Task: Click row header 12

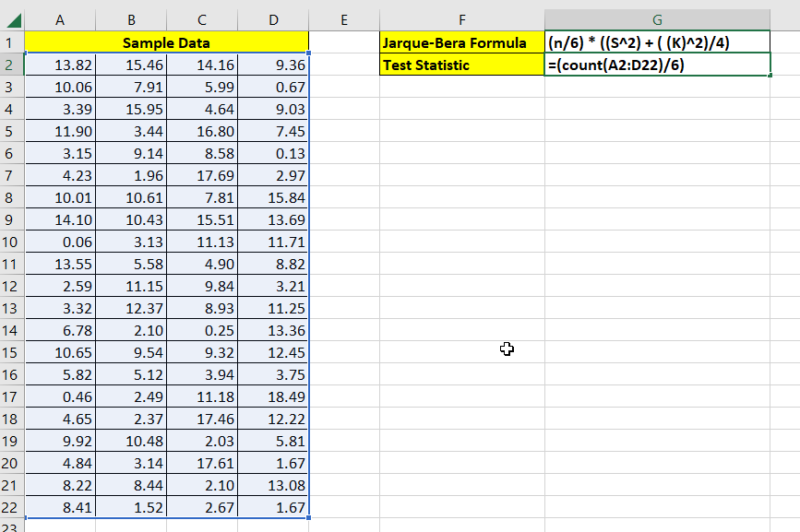Action: click(x=11, y=285)
